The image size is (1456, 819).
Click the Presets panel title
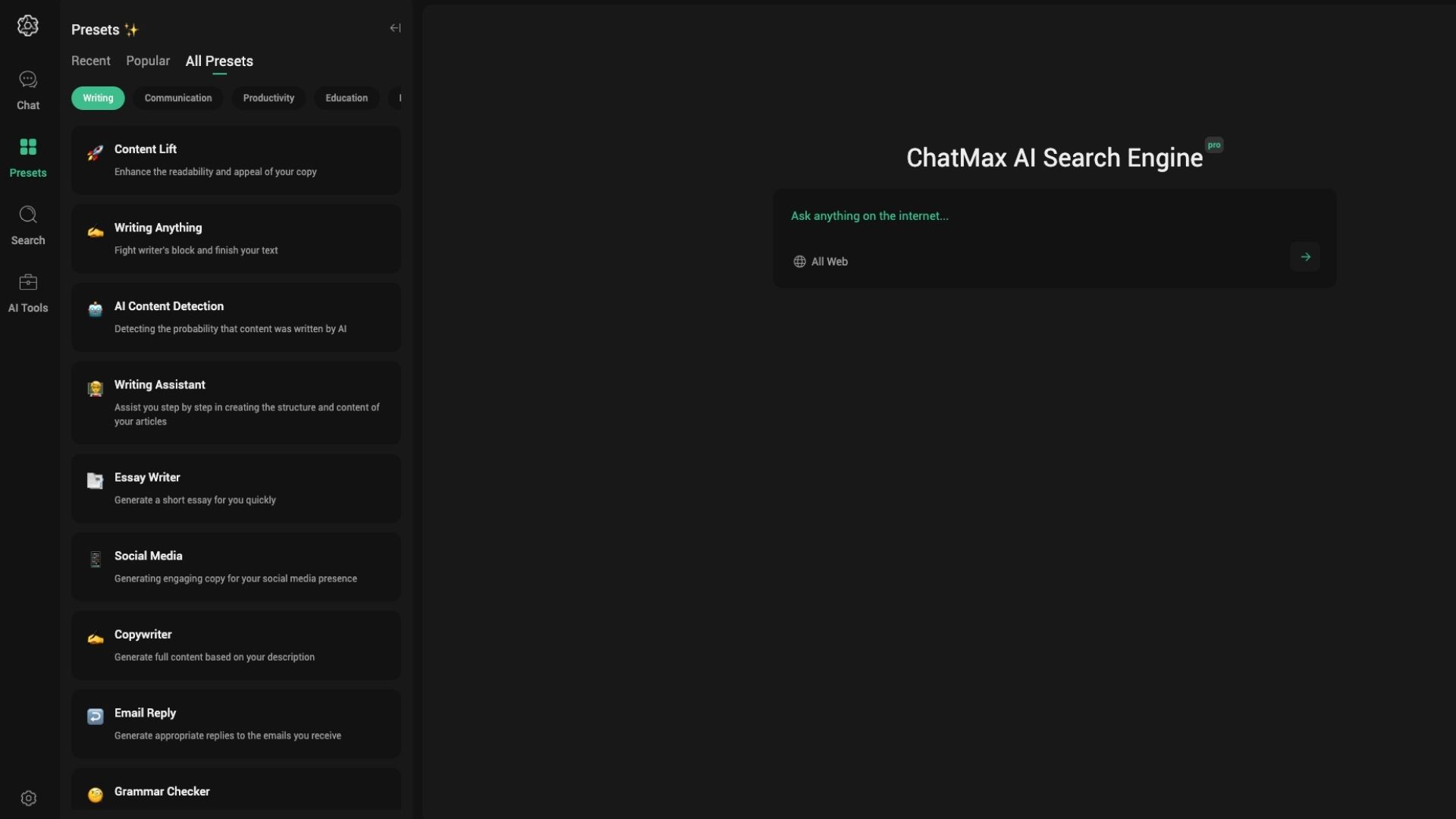tap(96, 30)
